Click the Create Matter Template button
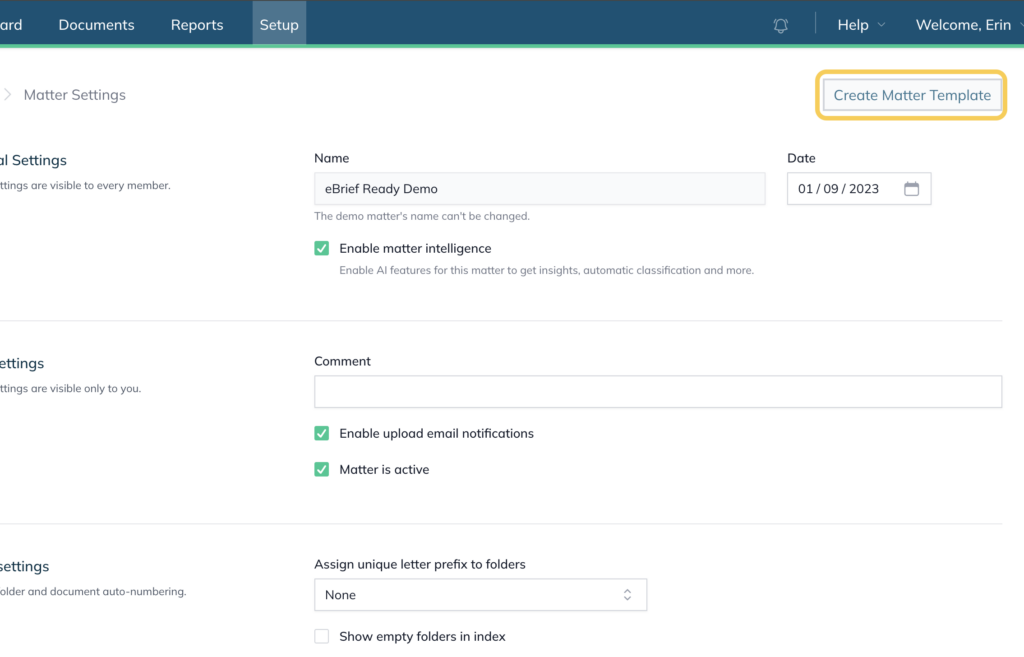1024x657 pixels. click(911, 95)
